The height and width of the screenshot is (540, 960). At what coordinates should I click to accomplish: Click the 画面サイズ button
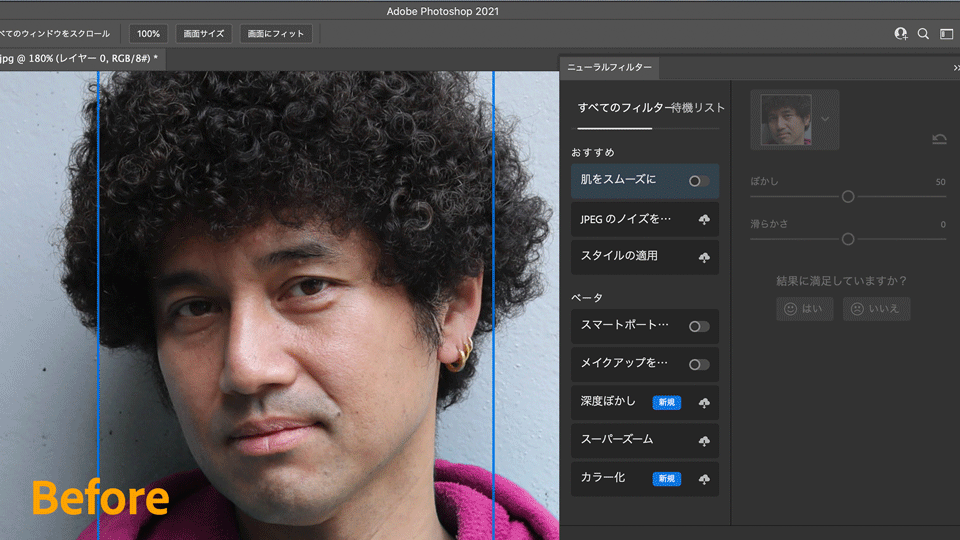204,34
